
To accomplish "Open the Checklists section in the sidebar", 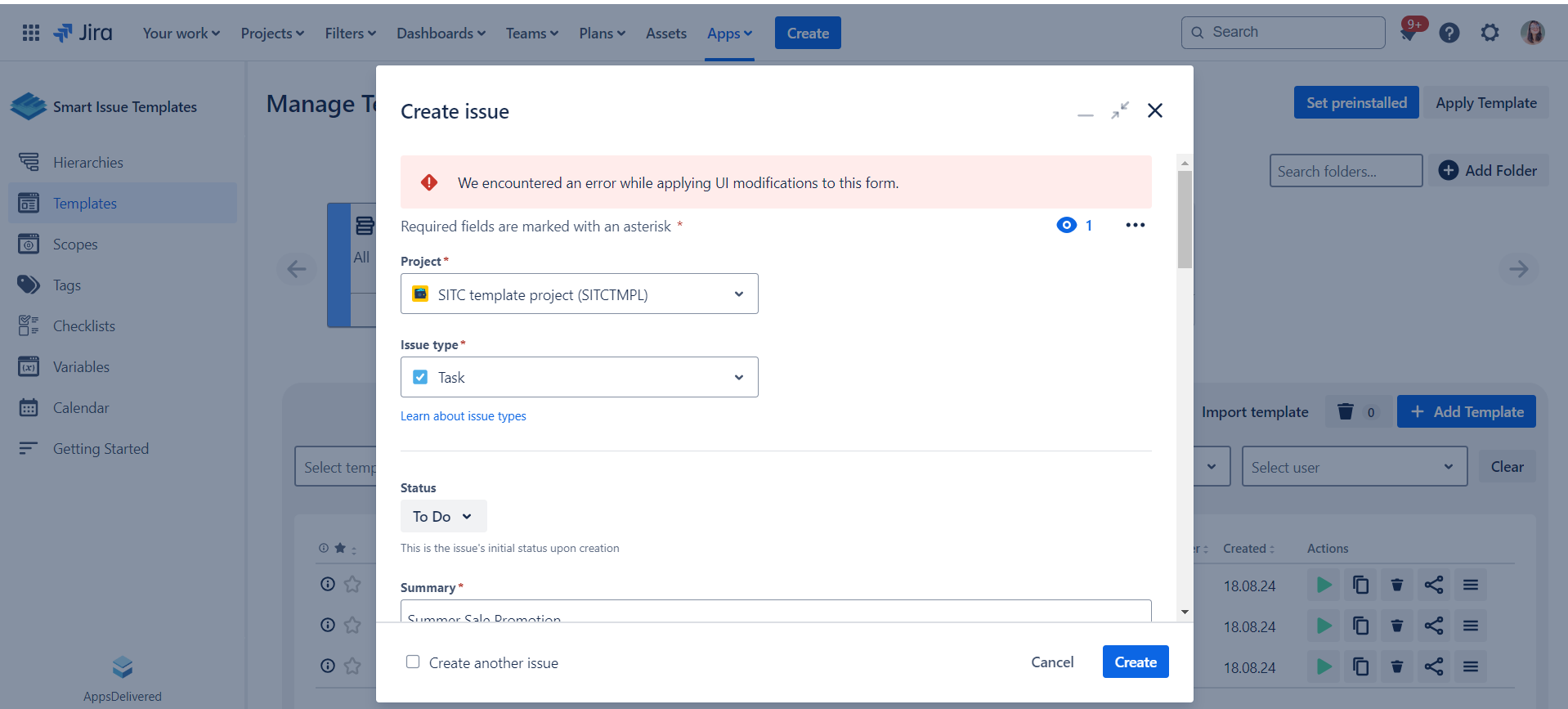I will point(83,326).
